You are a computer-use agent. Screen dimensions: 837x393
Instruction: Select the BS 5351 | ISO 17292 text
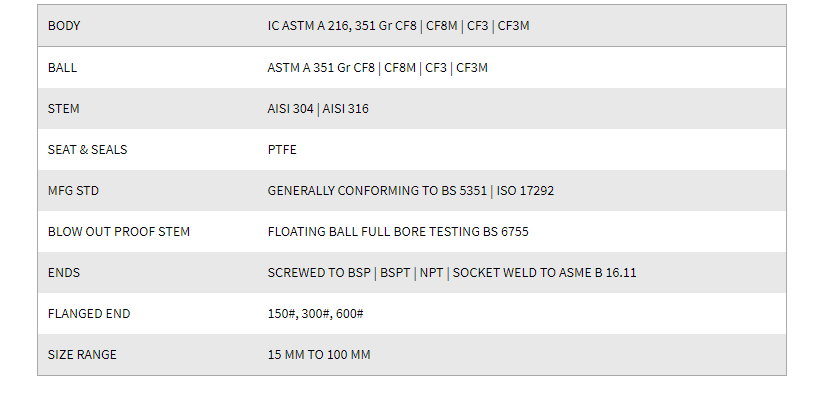point(498,191)
